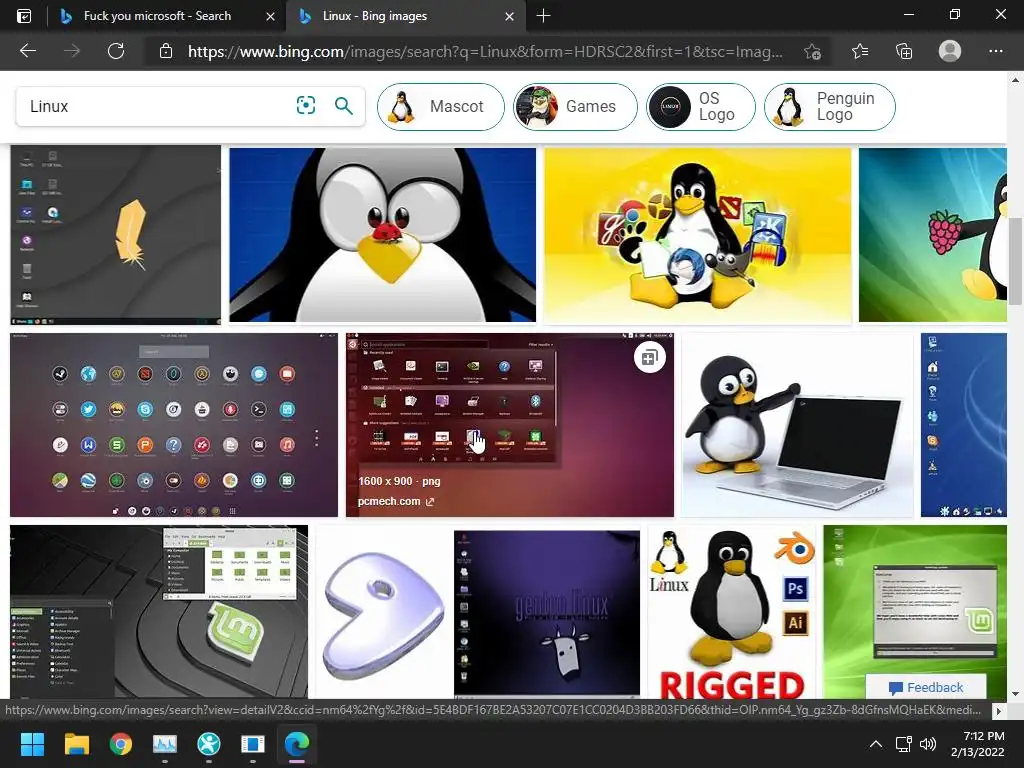Open the browser profile avatar
Screen dimensions: 1024x768
coord(950,51)
